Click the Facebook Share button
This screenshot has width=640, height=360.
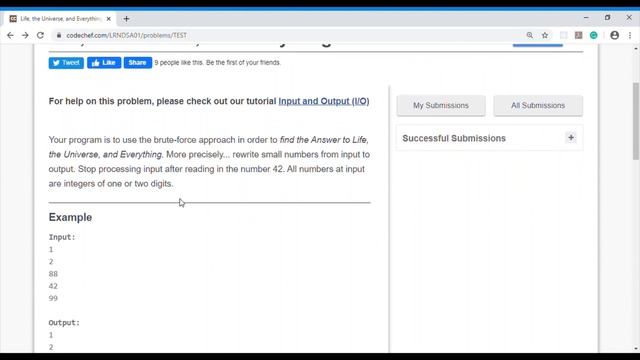pos(138,63)
